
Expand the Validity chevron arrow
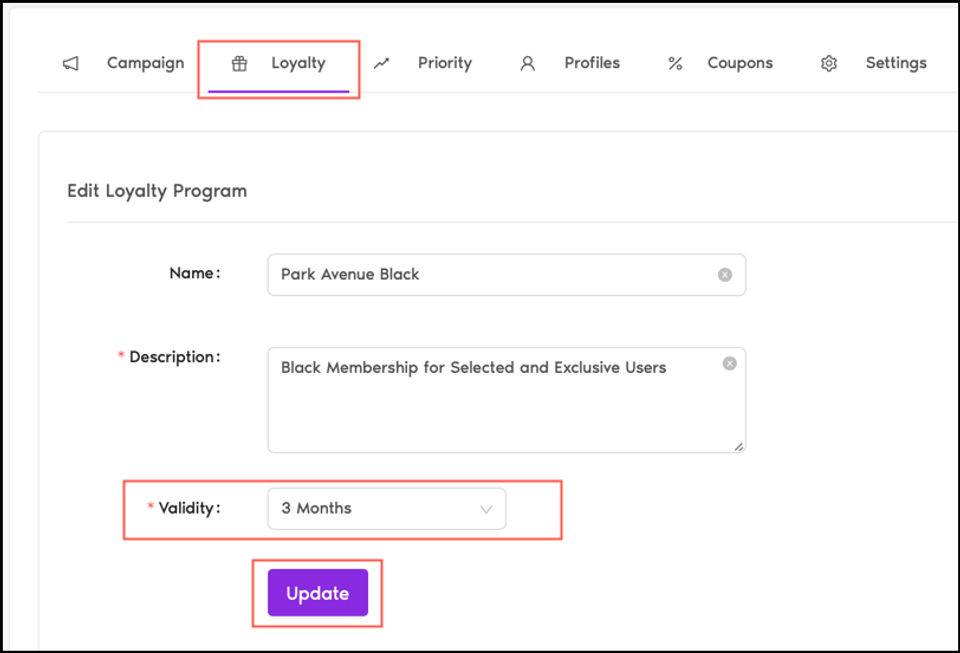[x=486, y=509]
